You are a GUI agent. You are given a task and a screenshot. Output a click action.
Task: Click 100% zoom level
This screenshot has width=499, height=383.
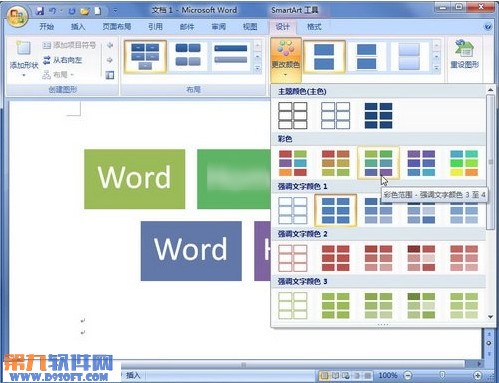(x=388, y=376)
